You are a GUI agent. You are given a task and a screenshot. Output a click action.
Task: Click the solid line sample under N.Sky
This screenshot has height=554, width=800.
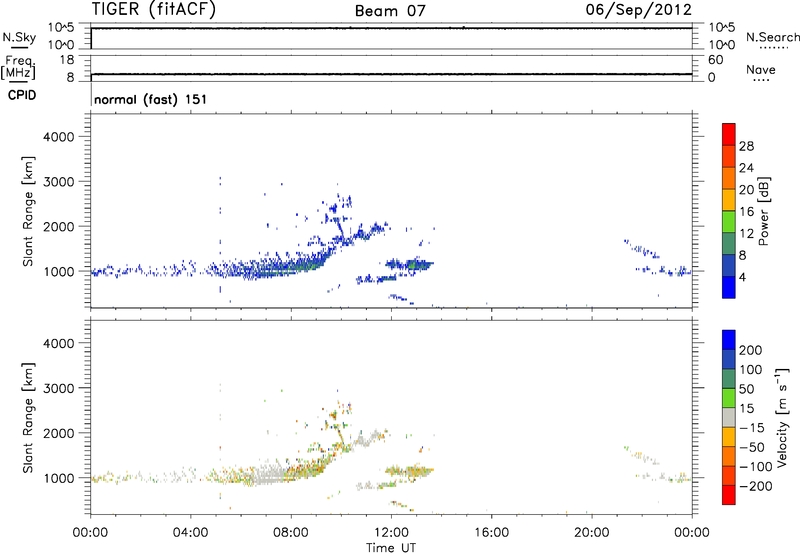pos(19,48)
